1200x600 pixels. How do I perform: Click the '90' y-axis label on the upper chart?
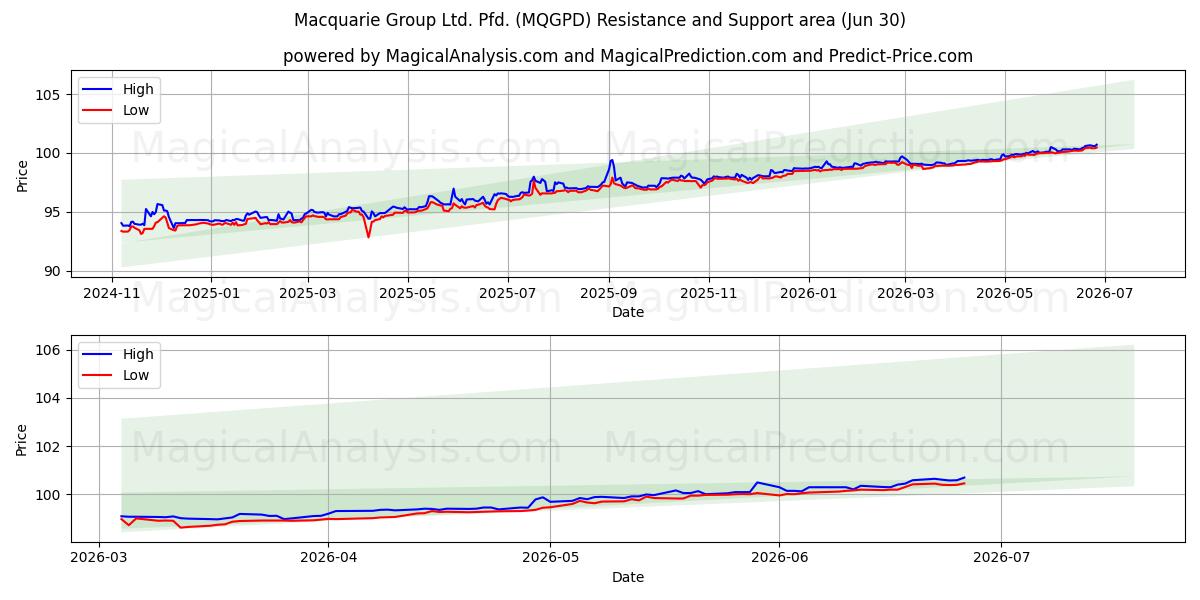52,271
